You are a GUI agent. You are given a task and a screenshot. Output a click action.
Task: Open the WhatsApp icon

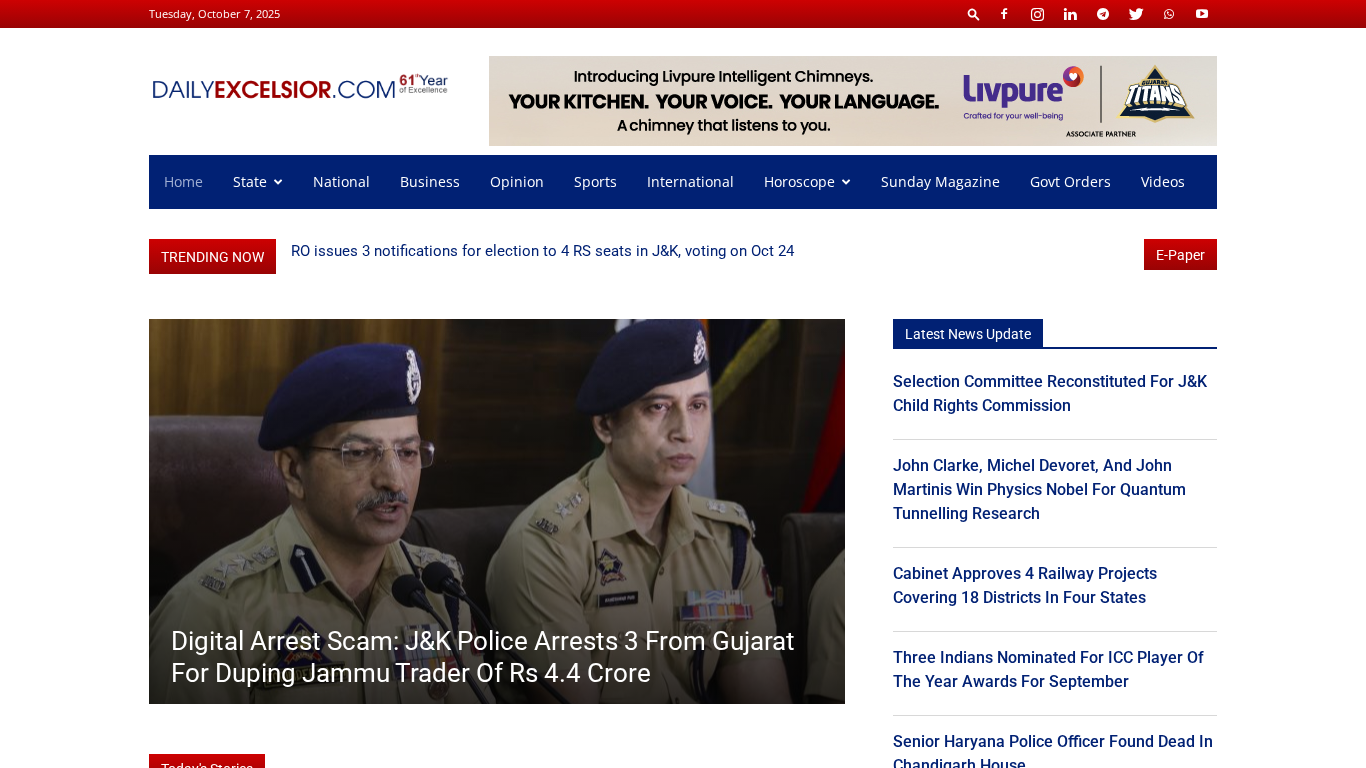coord(1169,14)
